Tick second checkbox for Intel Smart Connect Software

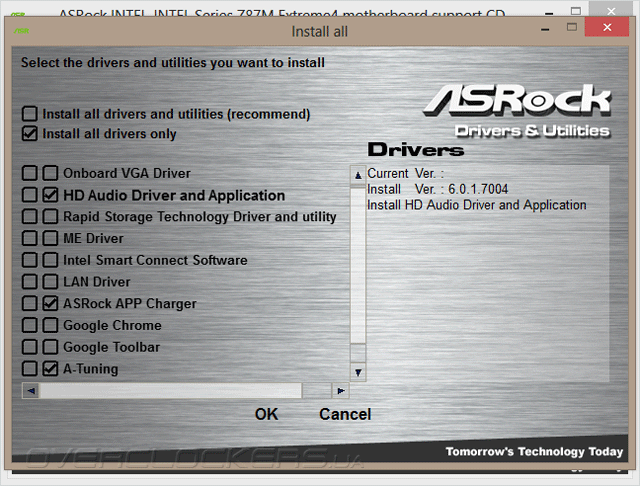[x=50, y=260]
